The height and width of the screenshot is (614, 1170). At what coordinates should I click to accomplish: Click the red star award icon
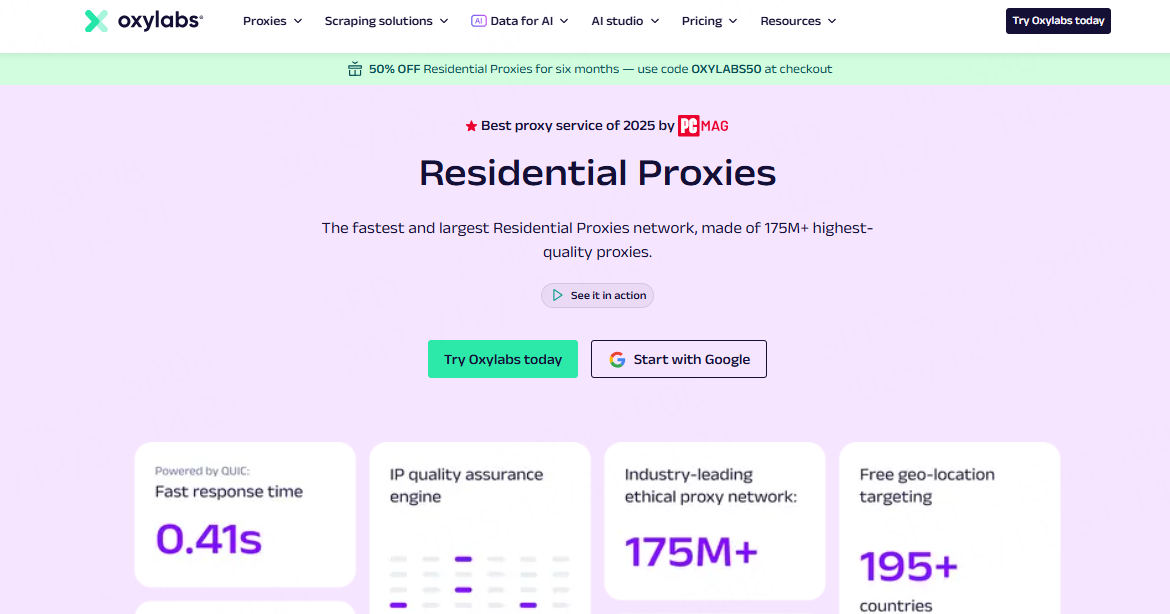(471, 126)
